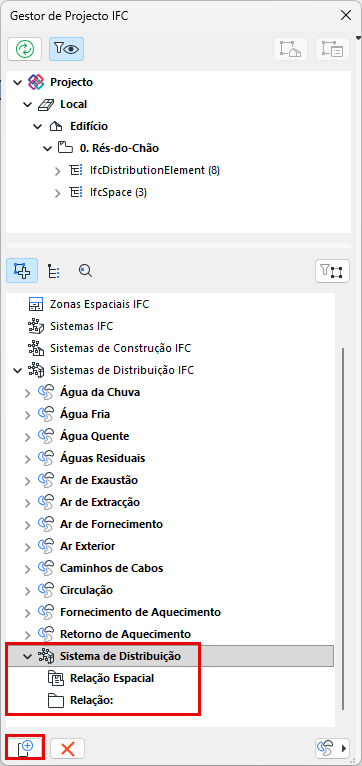Expand the Fornecimento de Aquecimento system
This screenshot has width=362, height=766.
[x=28, y=612]
